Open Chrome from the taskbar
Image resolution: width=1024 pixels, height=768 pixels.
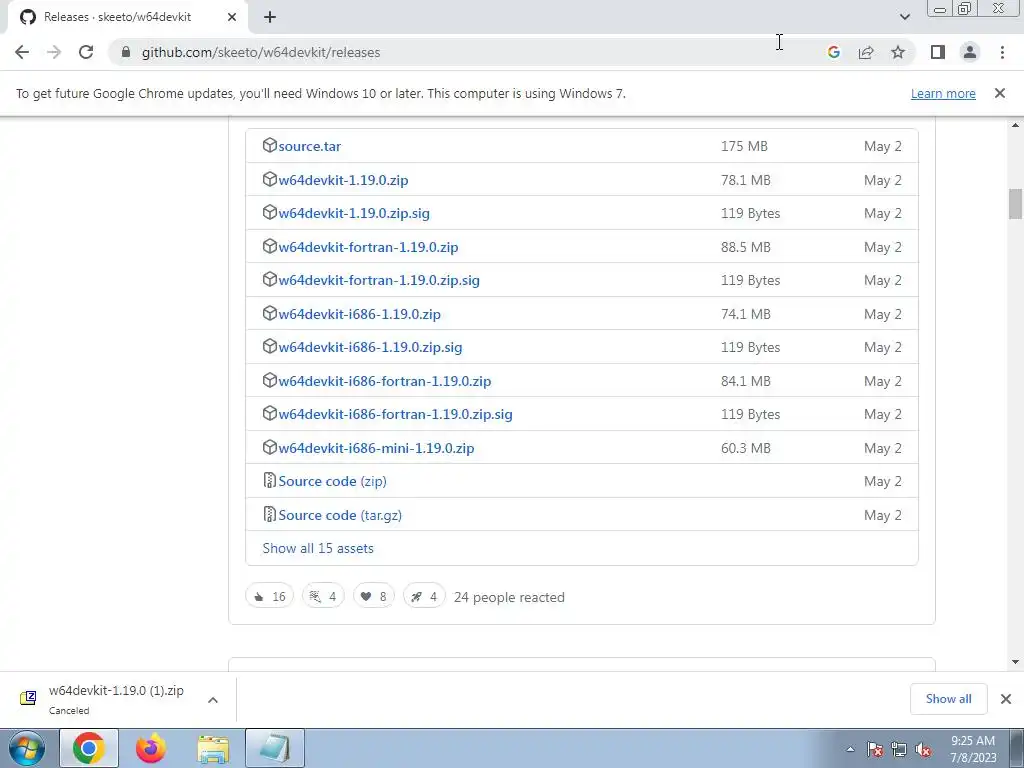pyautogui.click(x=89, y=748)
